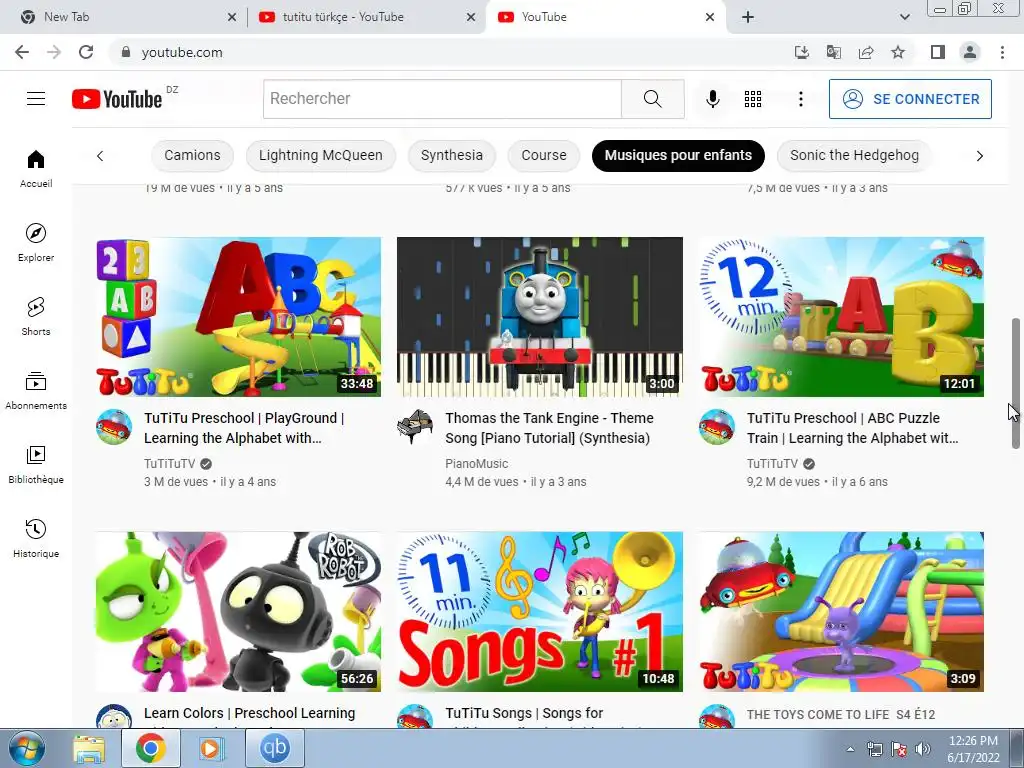This screenshot has height=768, width=1024.
Task: Open the YouTube apps grid icon
Action: coord(753,99)
